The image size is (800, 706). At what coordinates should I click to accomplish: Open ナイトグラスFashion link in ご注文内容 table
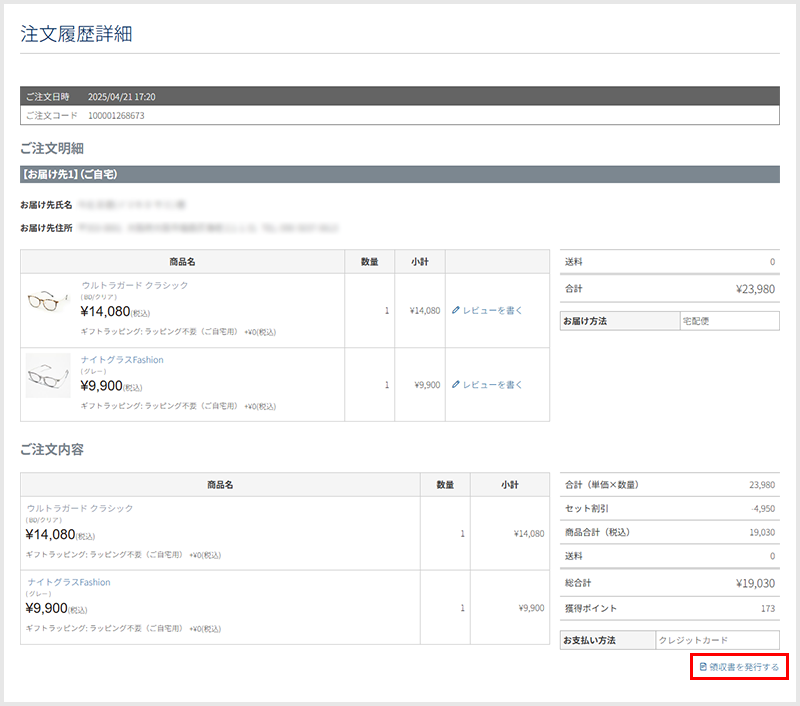tap(69, 582)
